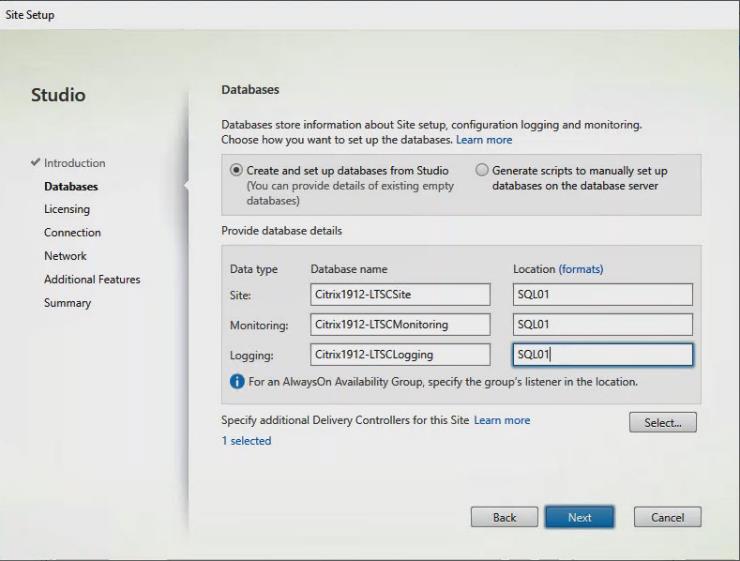Screen dimensions: 740x561
Task: Focus the Monitoring location field
Action: 603,325
